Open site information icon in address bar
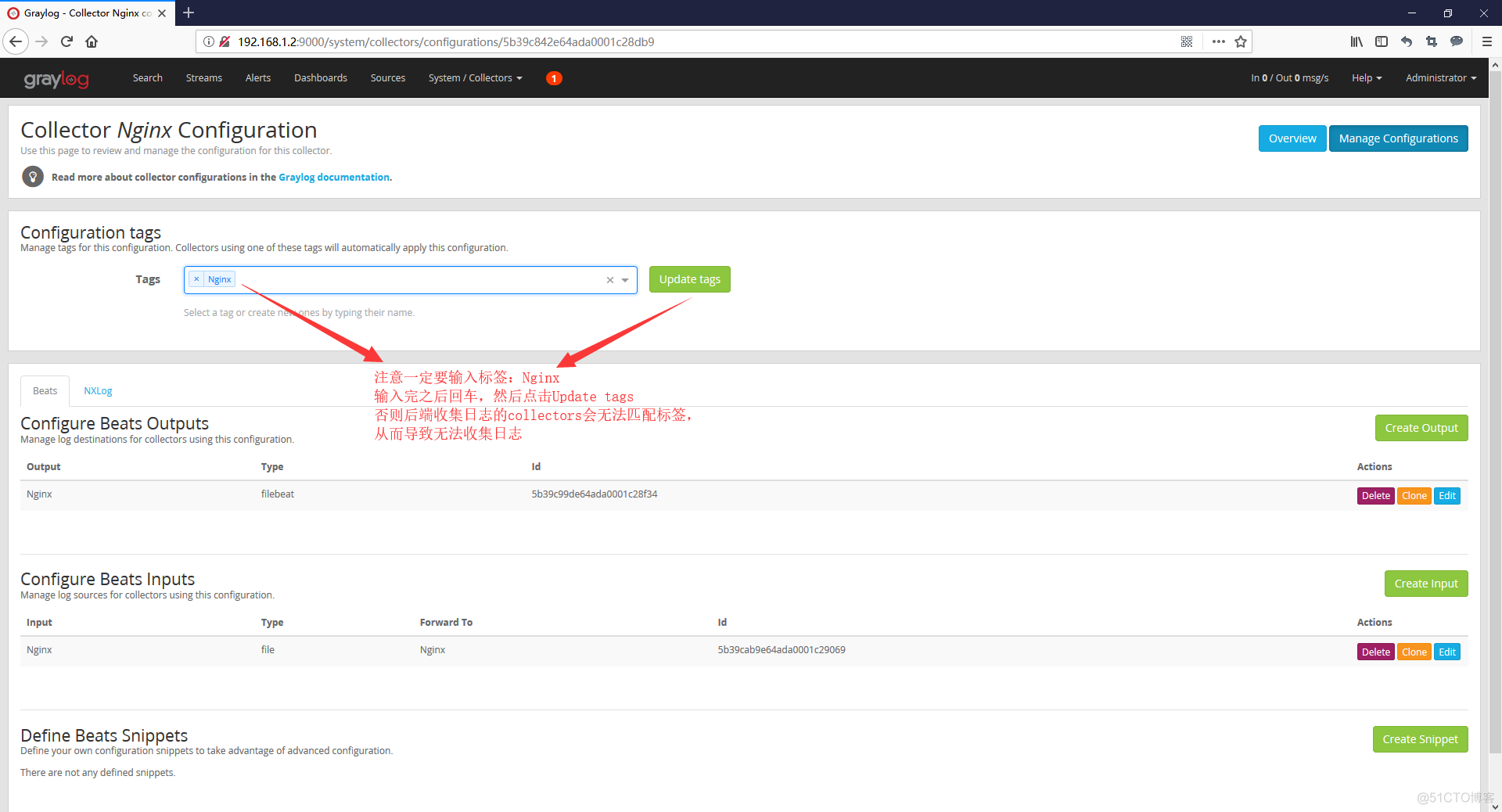Image resolution: width=1502 pixels, height=812 pixels. coord(209,41)
